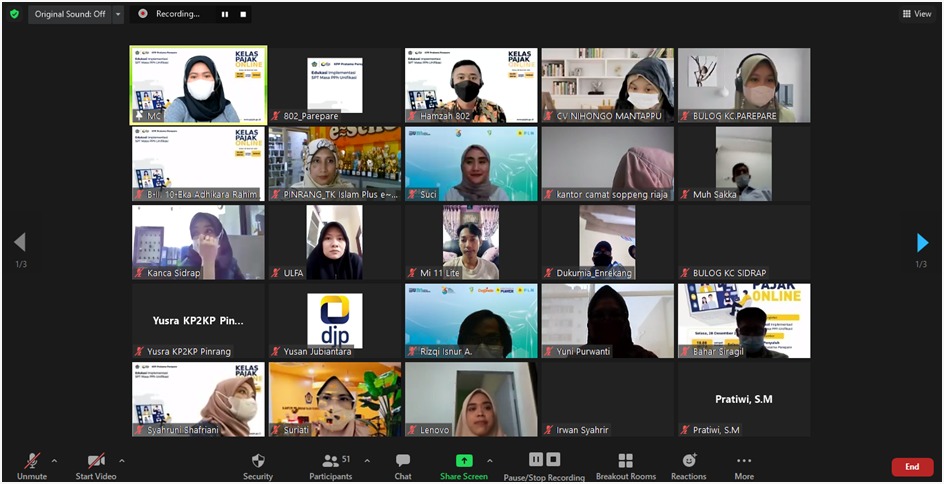The image size is (944, 484).
Task: Open the More options menu
Action: tap(744, 465)
